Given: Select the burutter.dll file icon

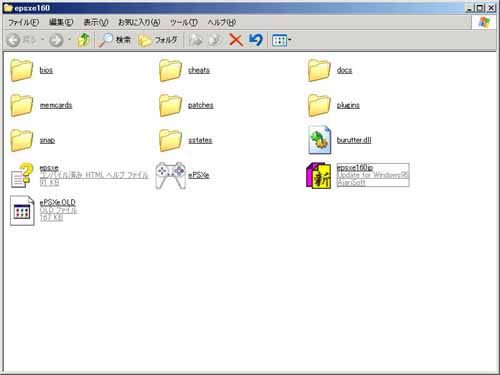Looking at the screenshot, I should pos(320,140).
